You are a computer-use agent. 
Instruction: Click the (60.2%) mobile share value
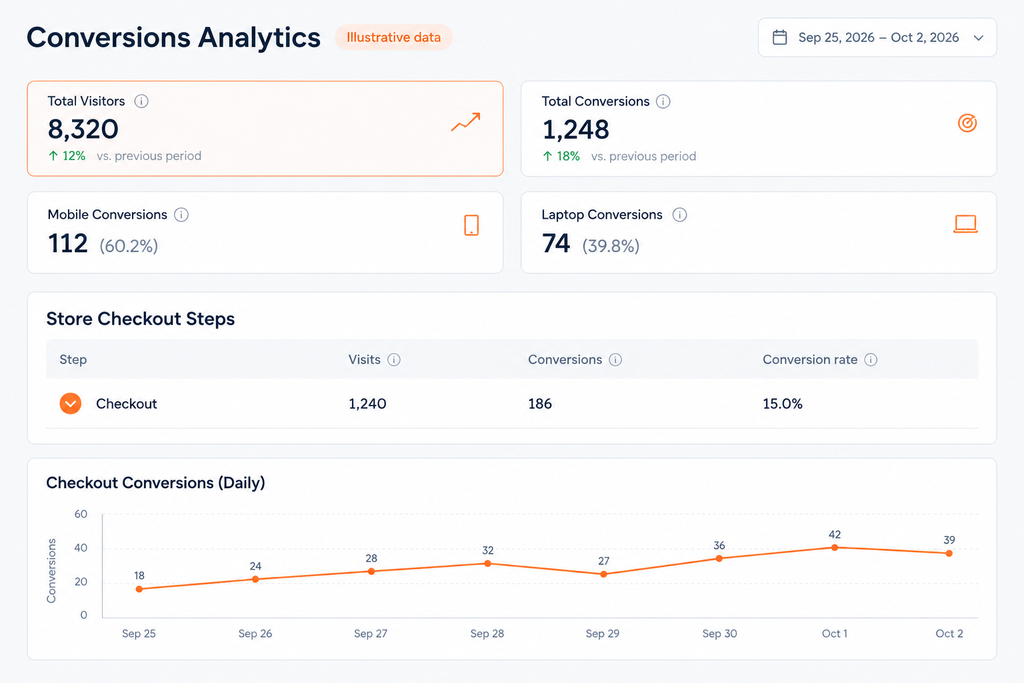tap(129, 246)
